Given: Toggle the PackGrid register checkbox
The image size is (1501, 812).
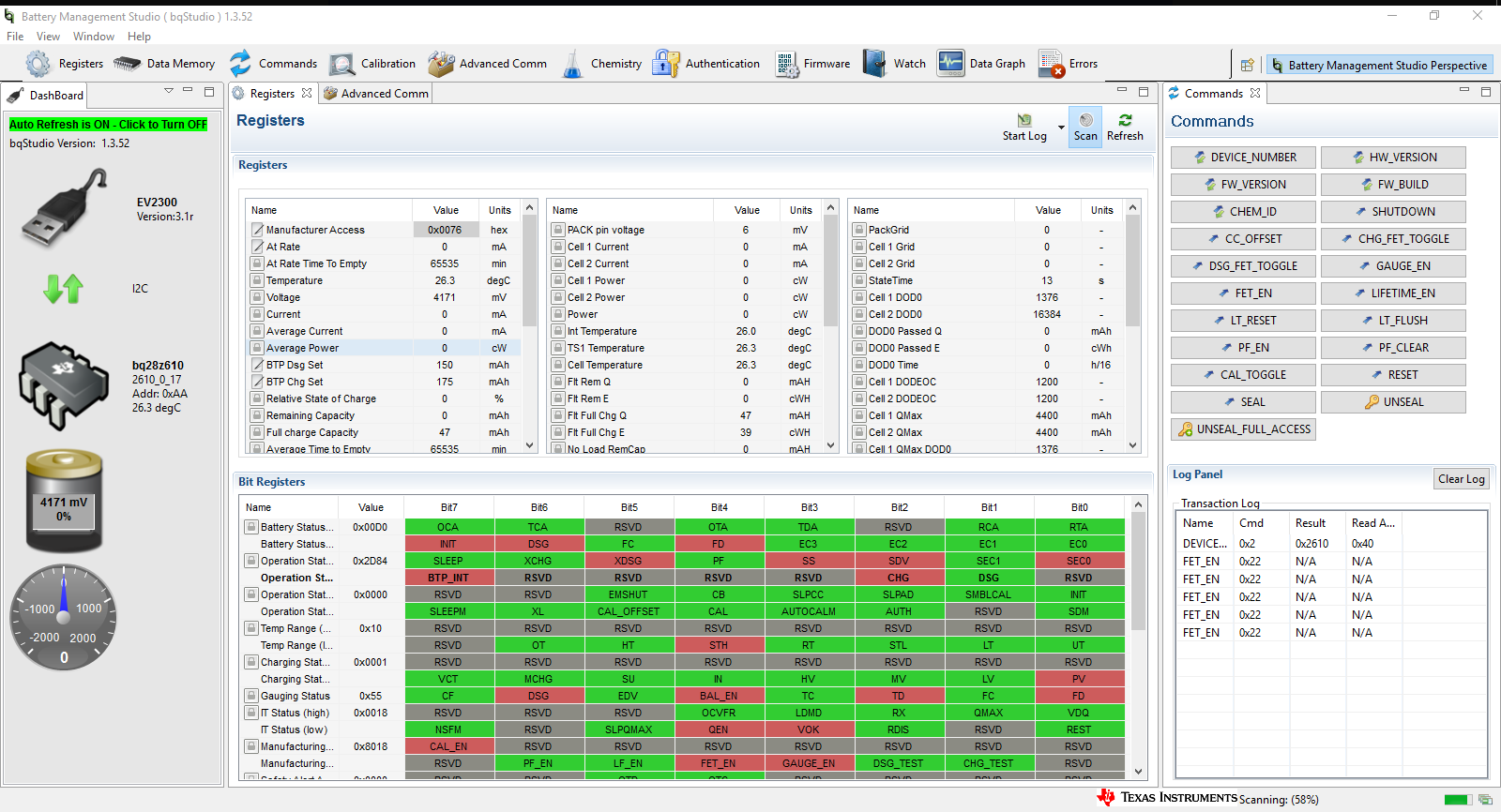Looking at the screenshot, I should [859, 230].
